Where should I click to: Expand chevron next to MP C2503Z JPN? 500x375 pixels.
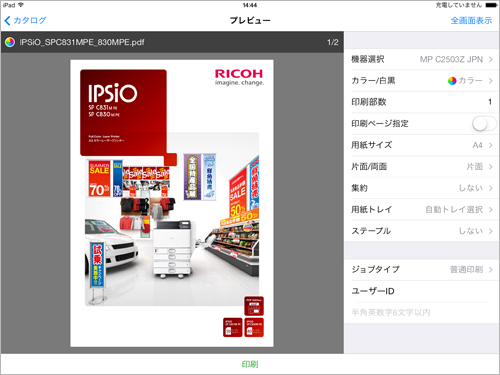[491, 59]
